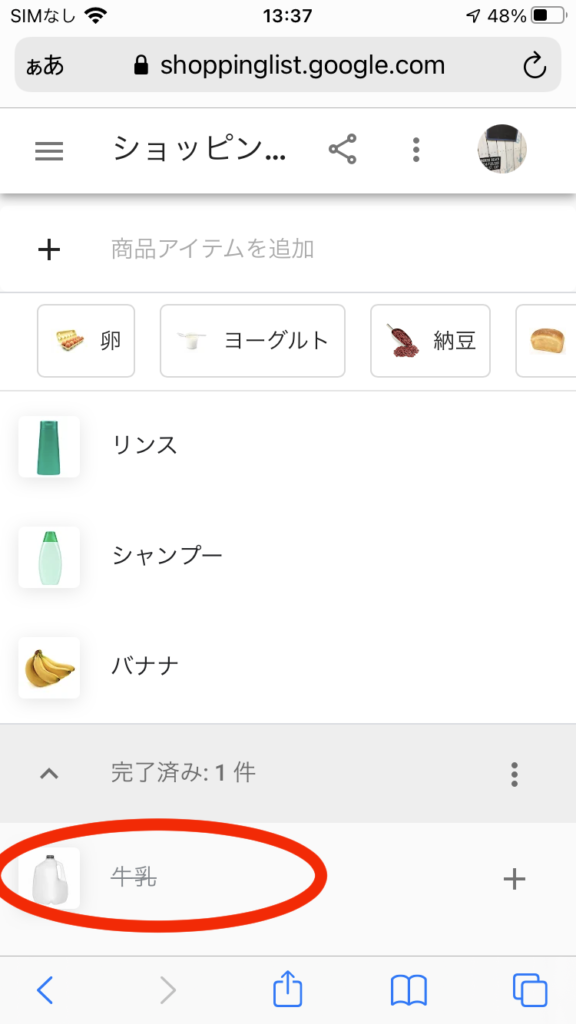Collapse the 完了済み section chevron
Viewport: 576px width, 1024px height.
click(x=50, y=774)
